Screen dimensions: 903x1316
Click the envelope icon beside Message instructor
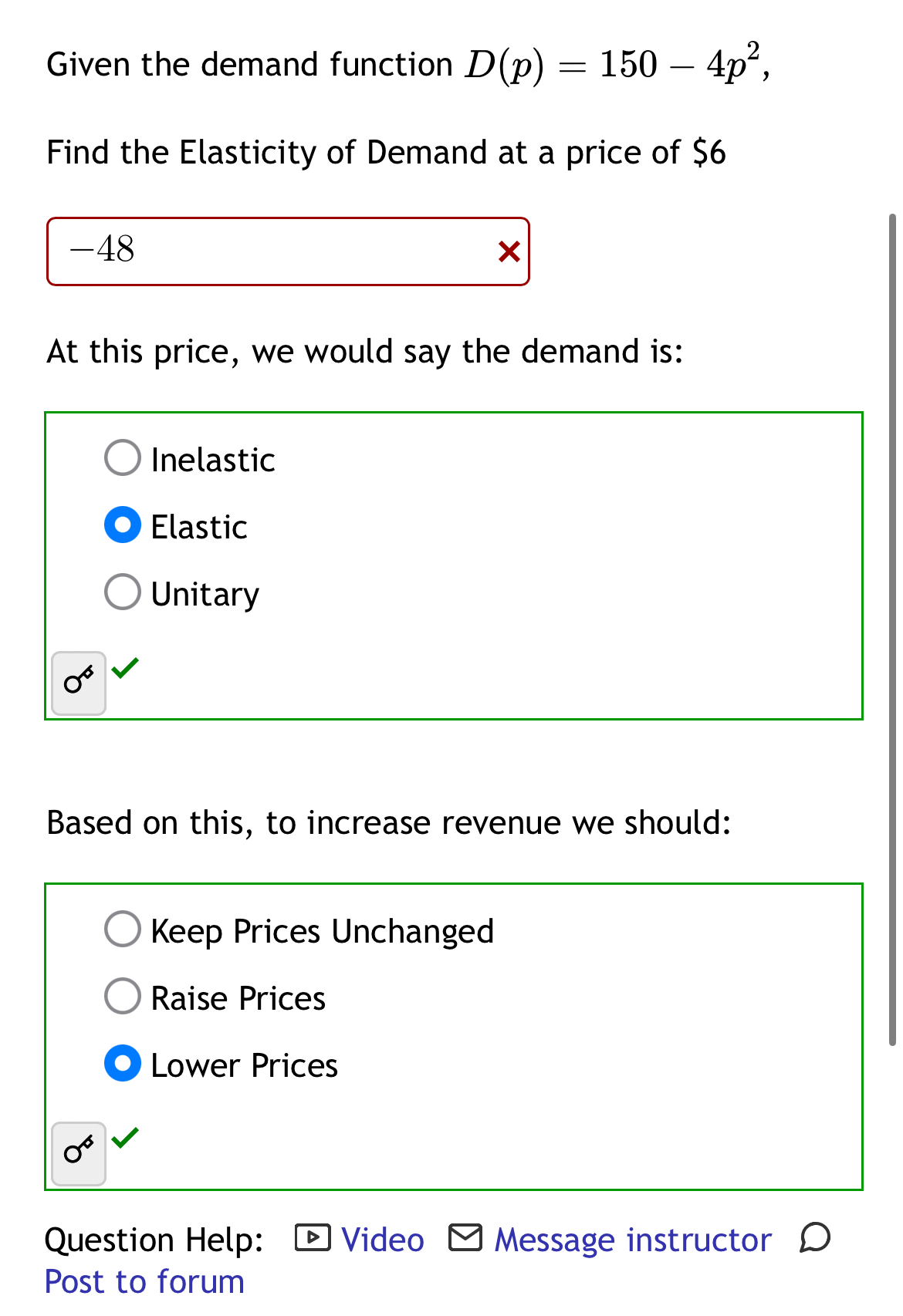click(x=466, y=1237)
